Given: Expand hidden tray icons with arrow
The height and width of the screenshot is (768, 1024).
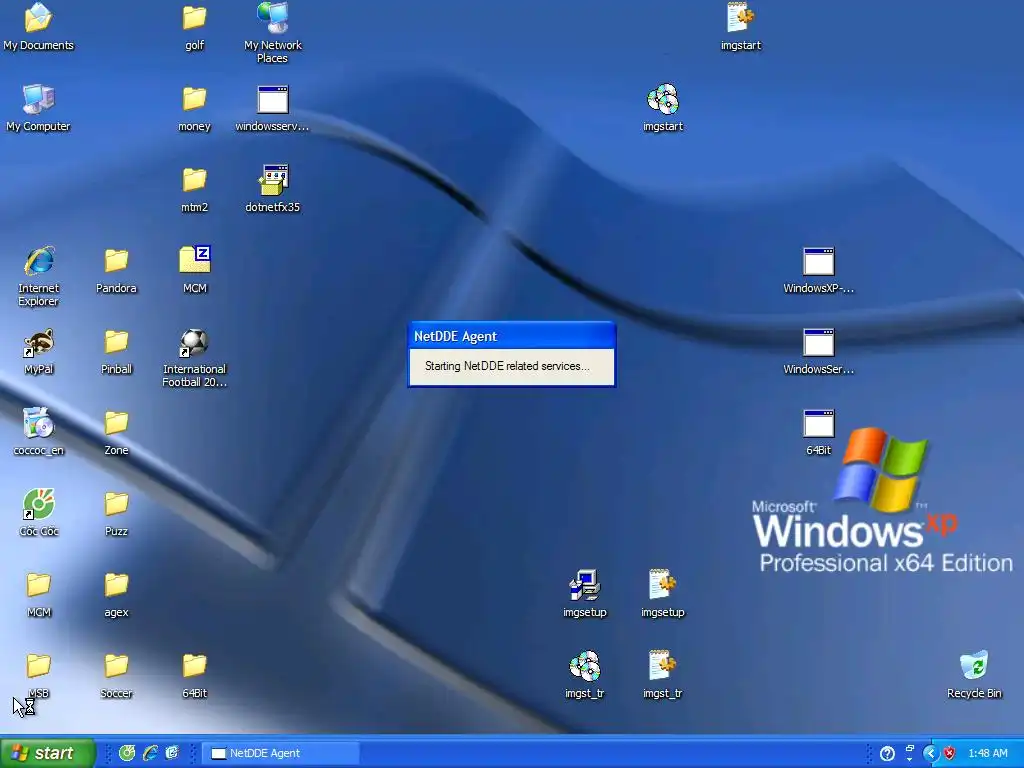Looking at the screenshot, I should click(930, 754).
